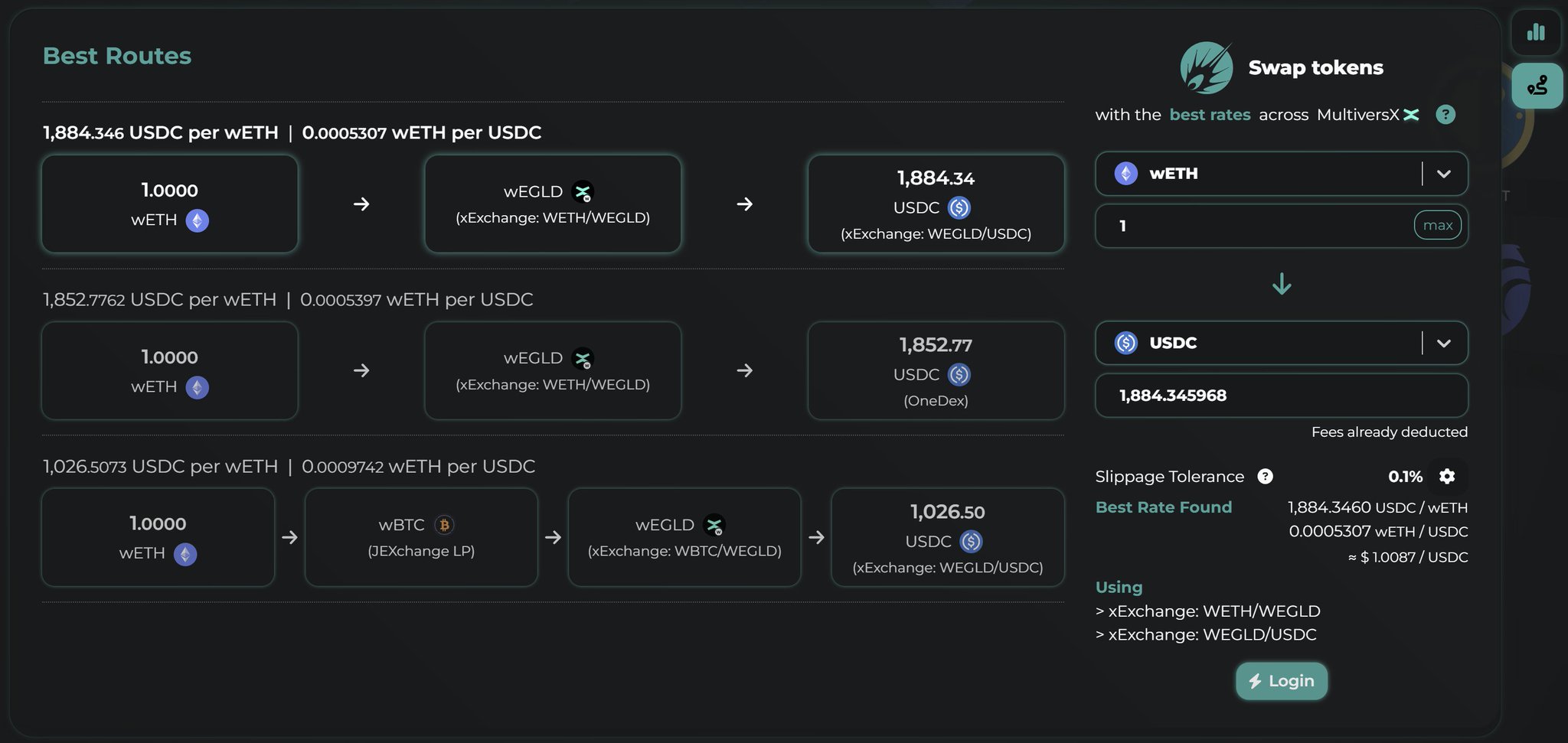Open the routes swap sidebar icon

1537,86
